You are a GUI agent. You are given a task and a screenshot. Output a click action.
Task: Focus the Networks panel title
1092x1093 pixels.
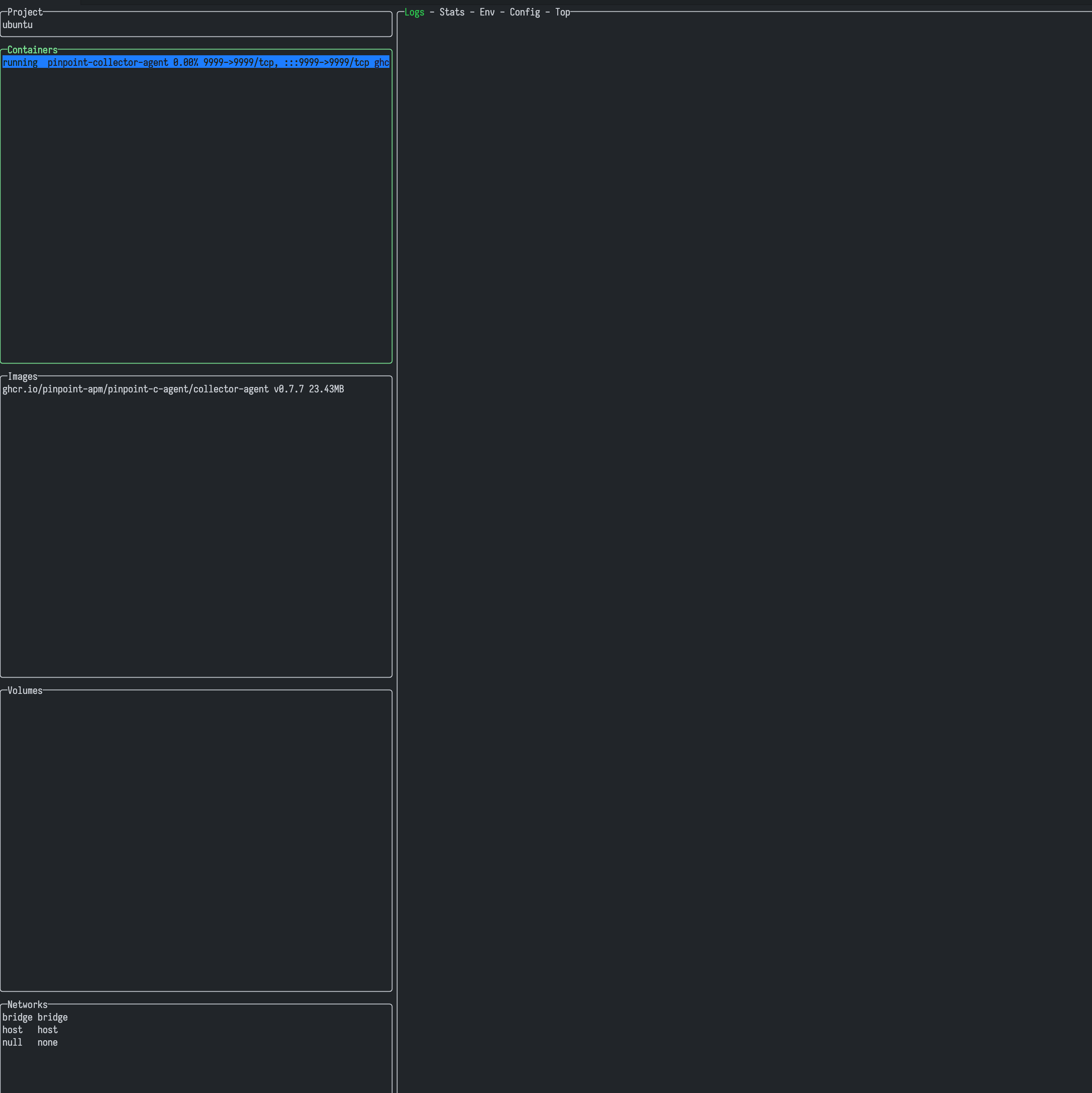[27, 1005]
